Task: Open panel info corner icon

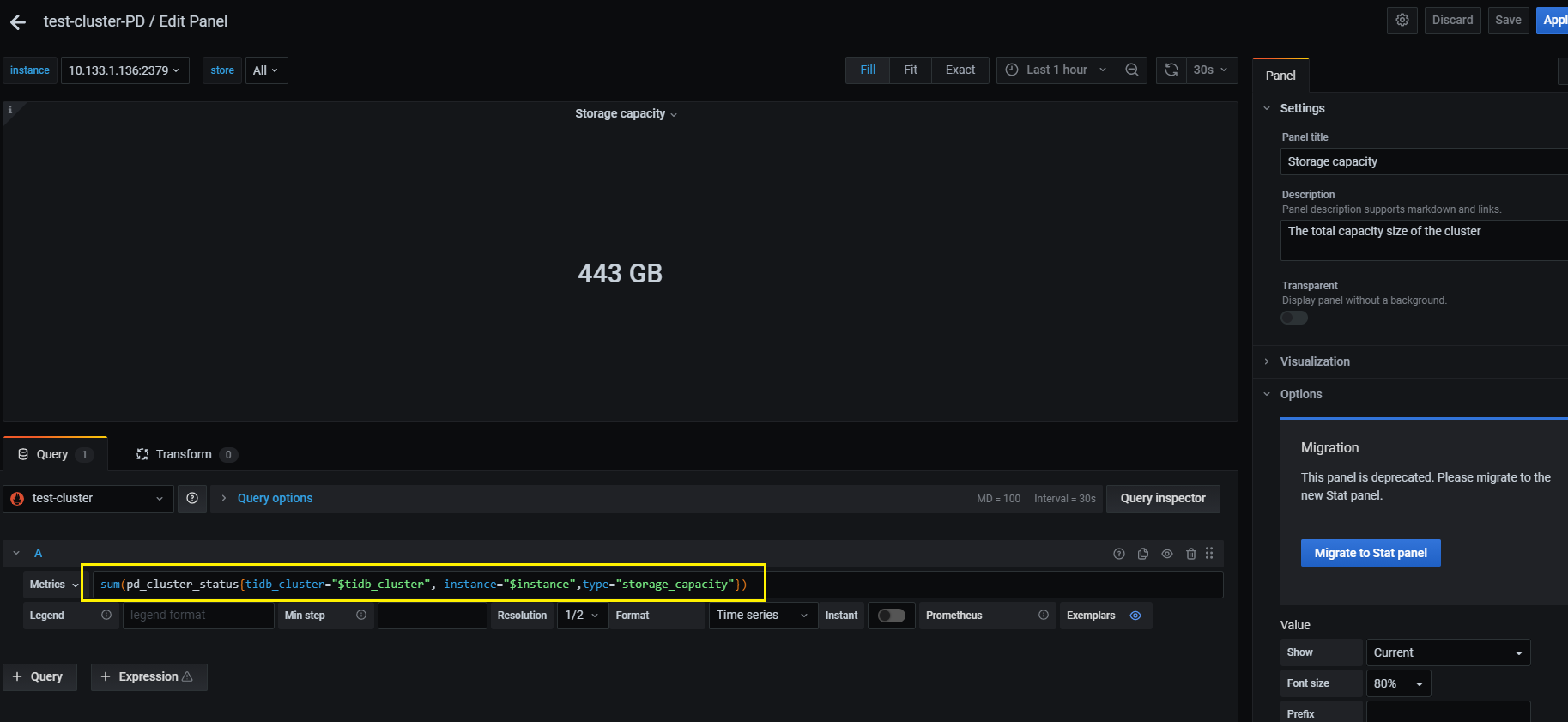Action: tap(10, 110)
